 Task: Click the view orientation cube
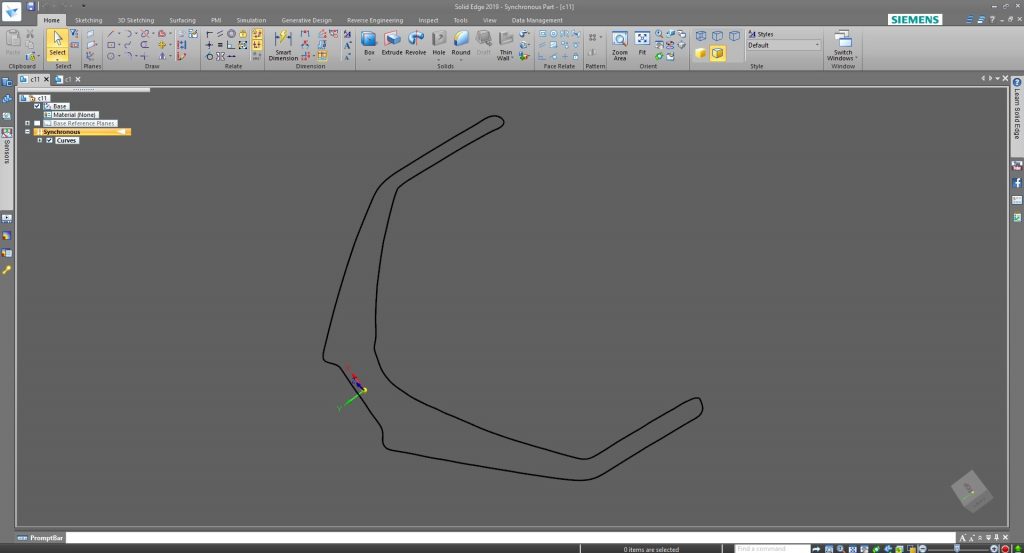coord(972,491)
